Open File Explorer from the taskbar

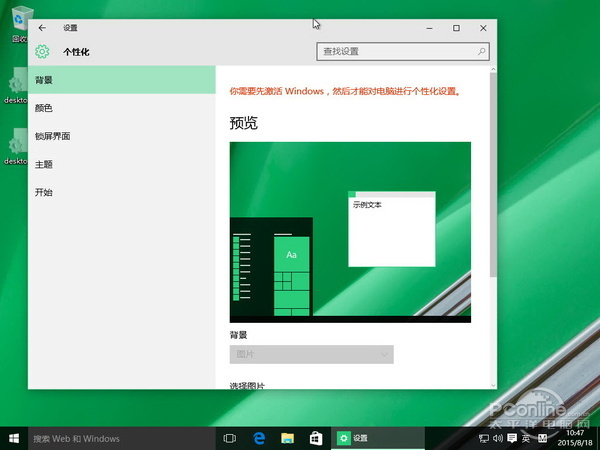tap(287, 438)
